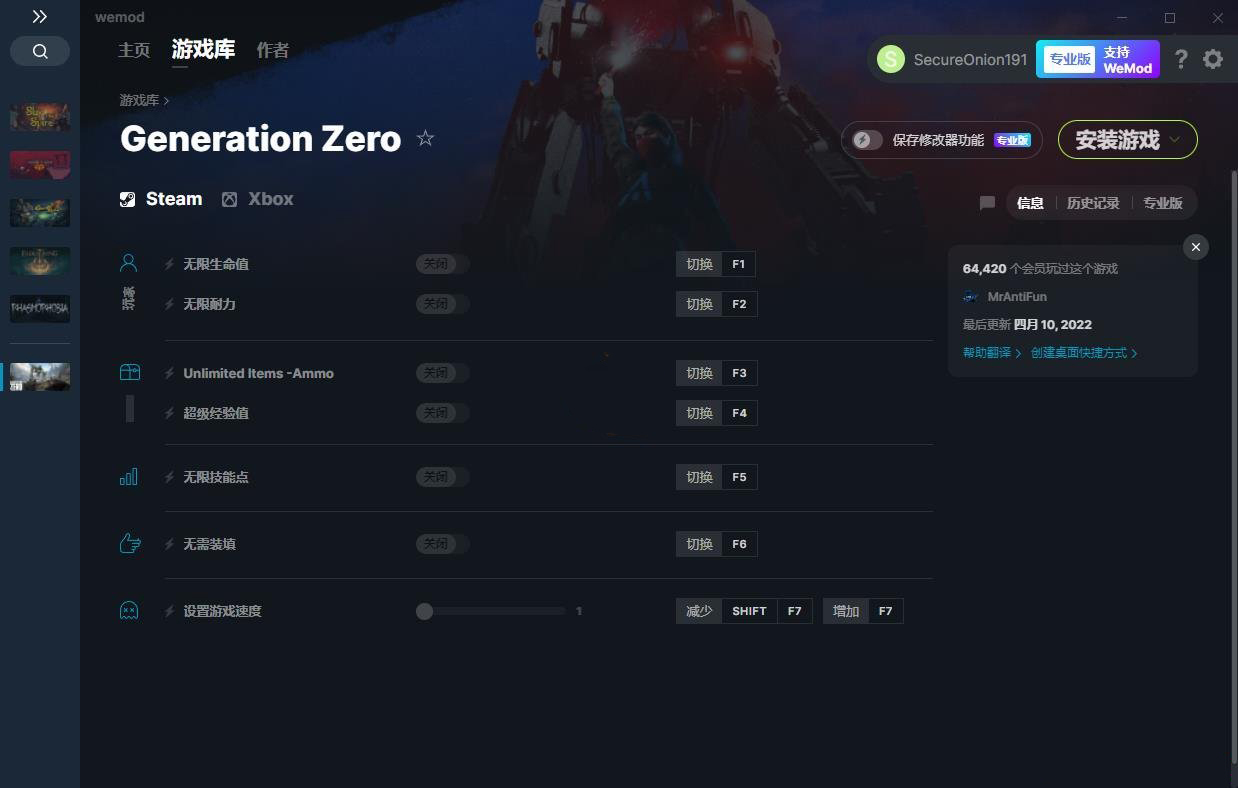Click Xbox logo icon
Viewport: 1238px width, 788px height.
click(x=230, y=199)
